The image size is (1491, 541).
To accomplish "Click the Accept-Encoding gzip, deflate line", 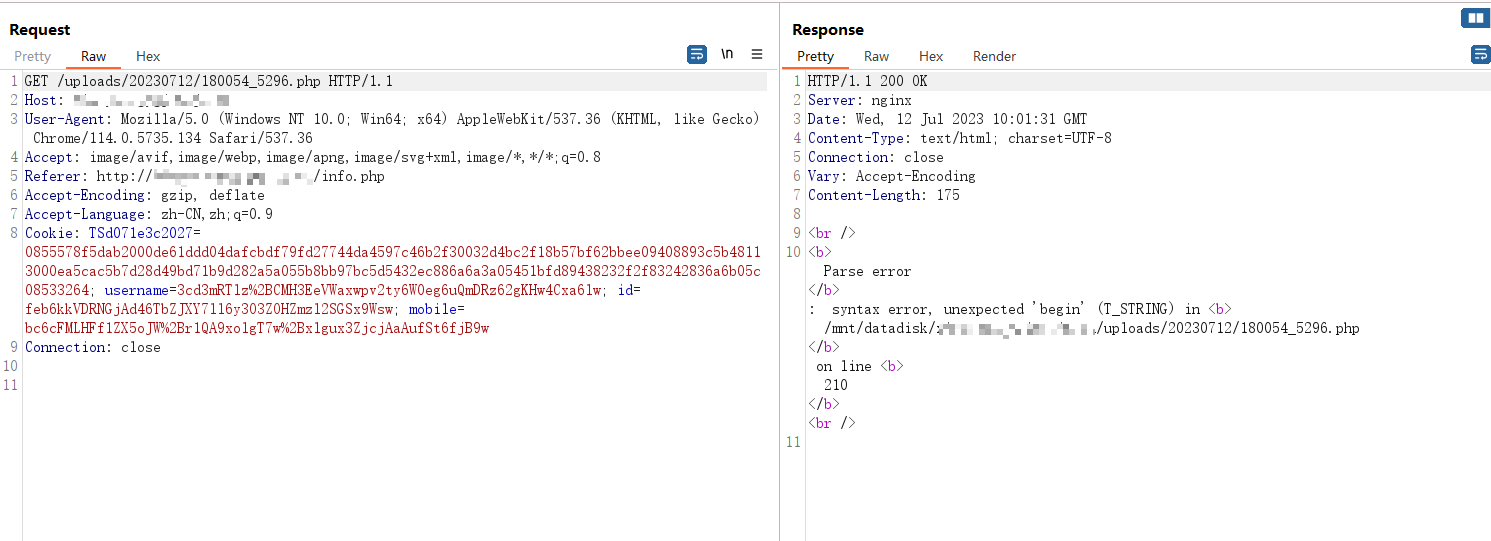I will pyautogui.click(x=145, y=195).
